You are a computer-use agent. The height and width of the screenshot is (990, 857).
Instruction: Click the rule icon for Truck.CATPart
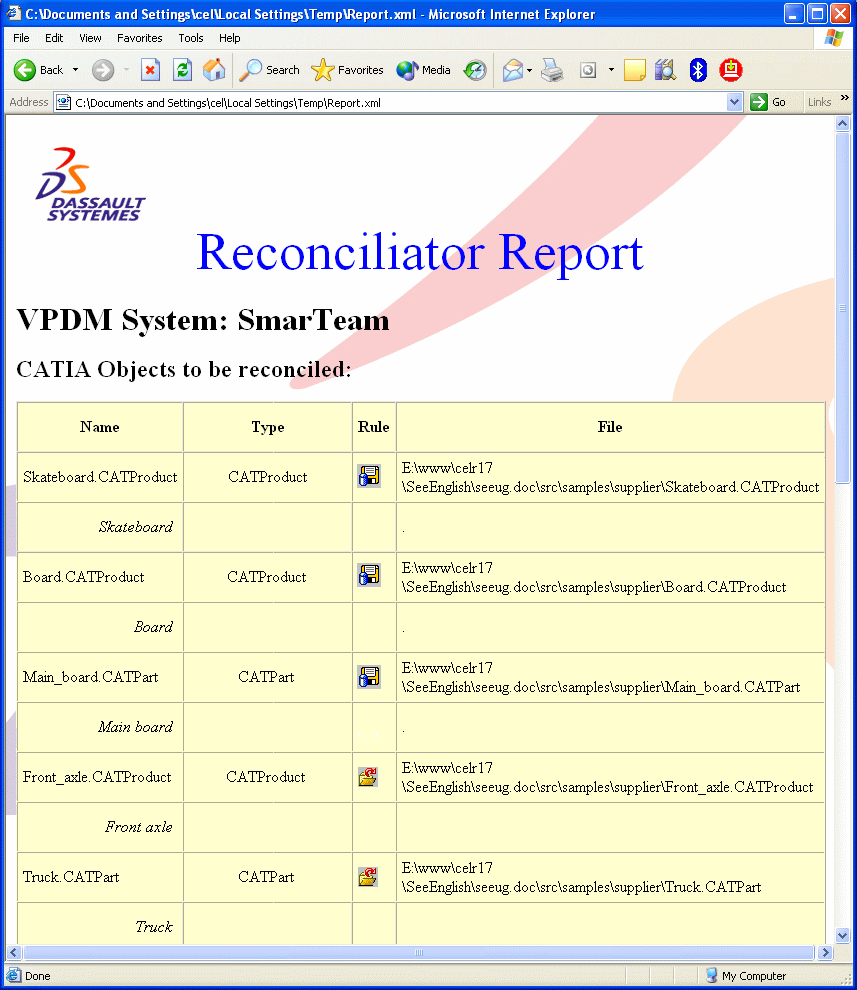369,877
